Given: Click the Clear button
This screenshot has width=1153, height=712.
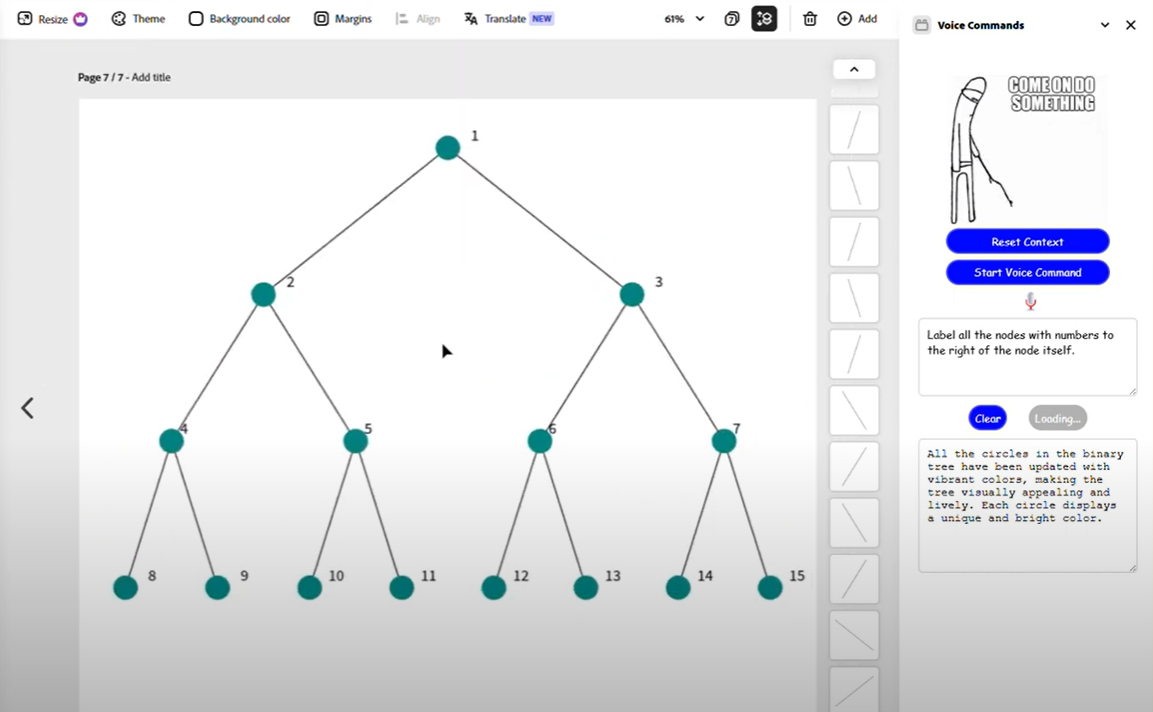Looking at the screenshot, I should click(x=988, y=418).
